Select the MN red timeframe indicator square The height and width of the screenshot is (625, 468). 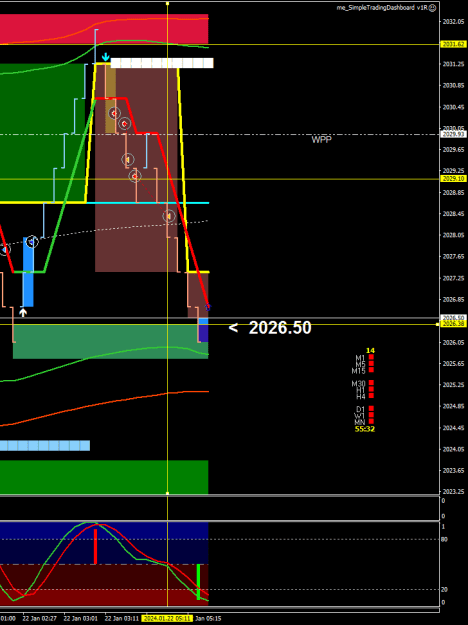point(371,421)
